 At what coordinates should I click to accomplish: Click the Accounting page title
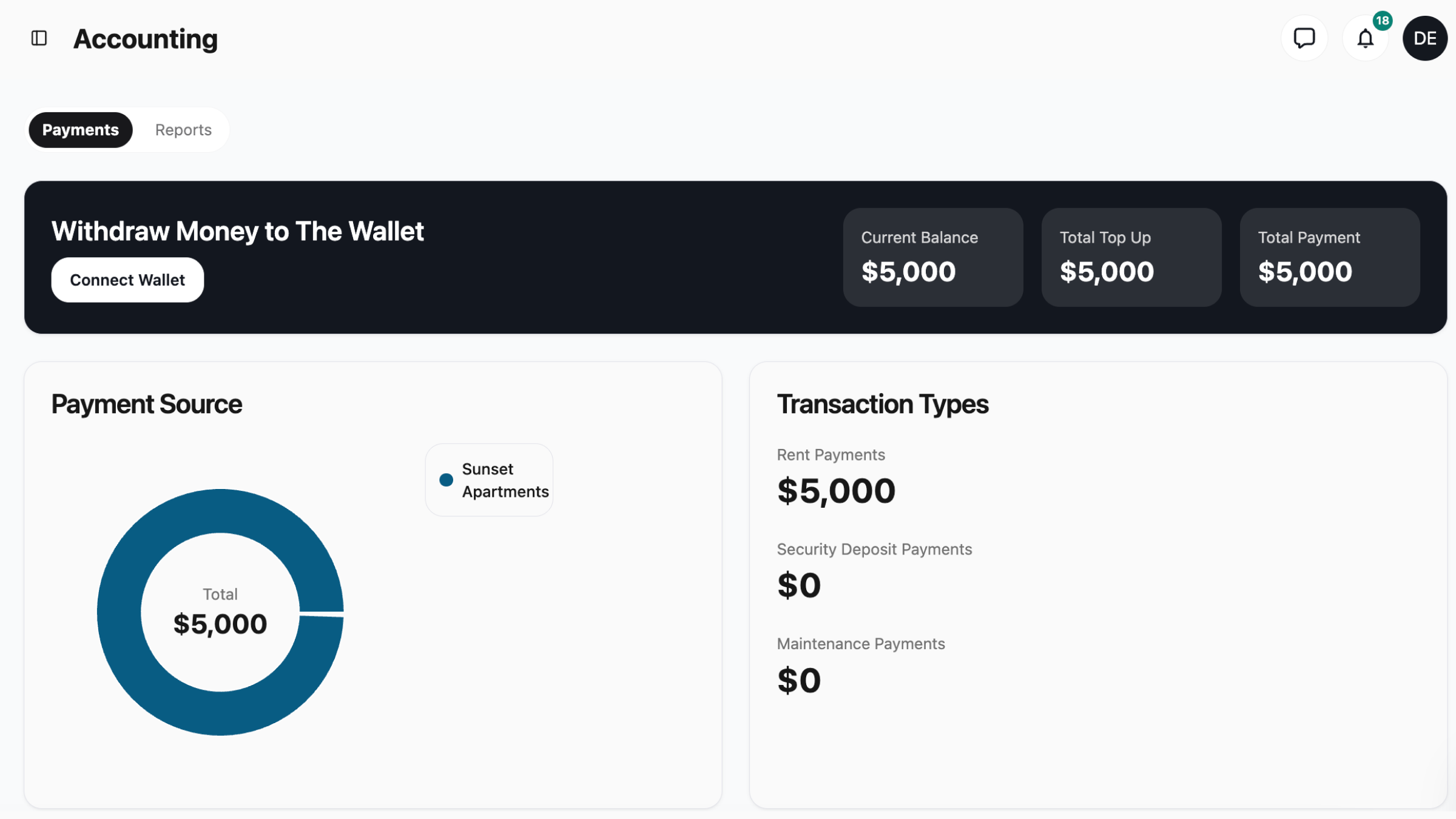[x=145, y=39]
